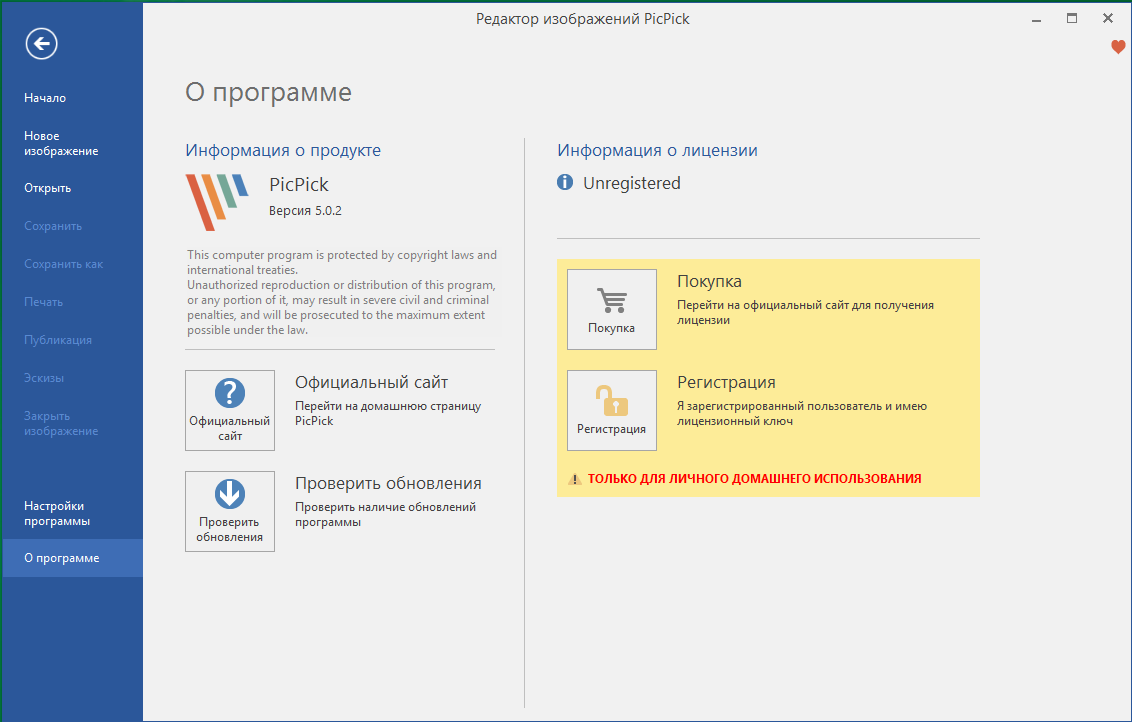The width and height of the screenshot is (1132, 722).
Task: Switch to Настройки программы
Action: coord(56,513)
